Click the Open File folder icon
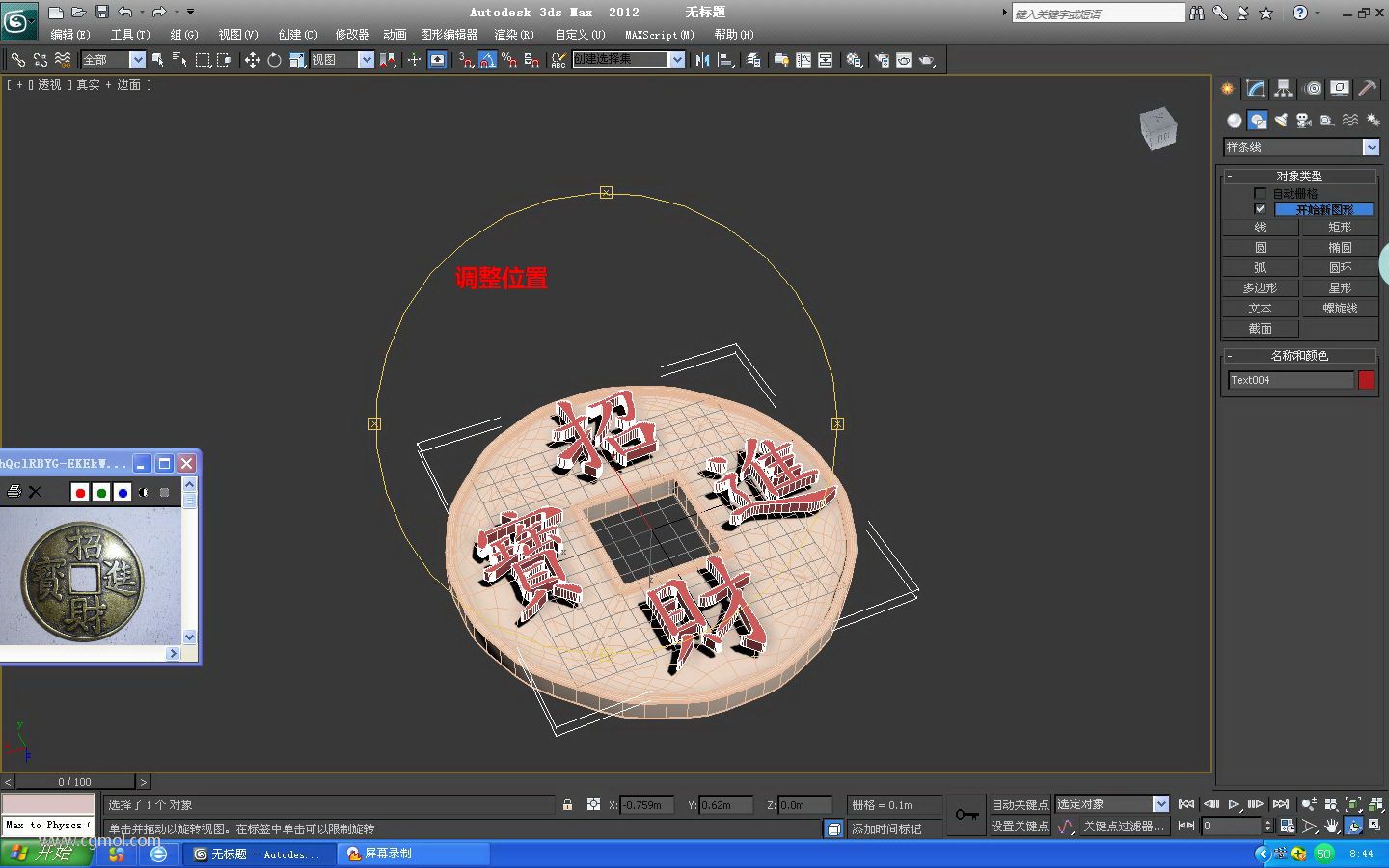Image resolution: width=1389 pixels, height=868 pixels. click(79, 13)
